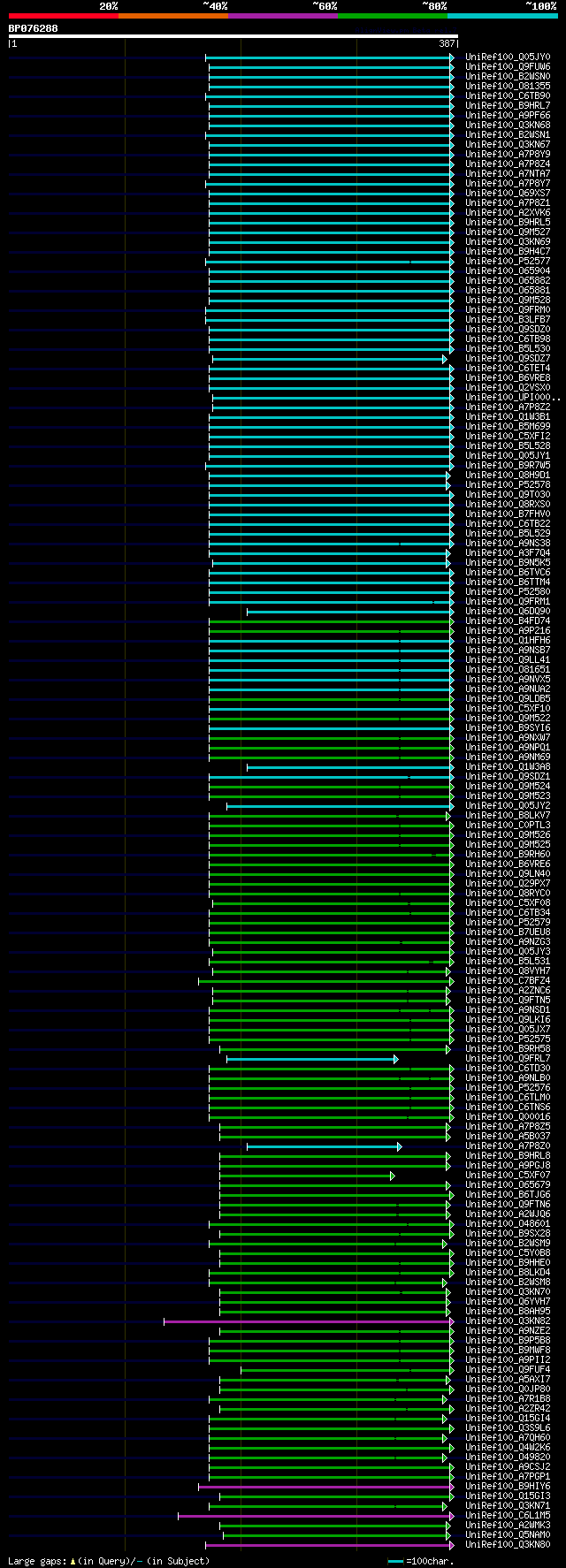The width and height of the screenshot is (566, 1568).
Task: Select the UniRef100_C5XFI2 hit
Action: (508, 437)
